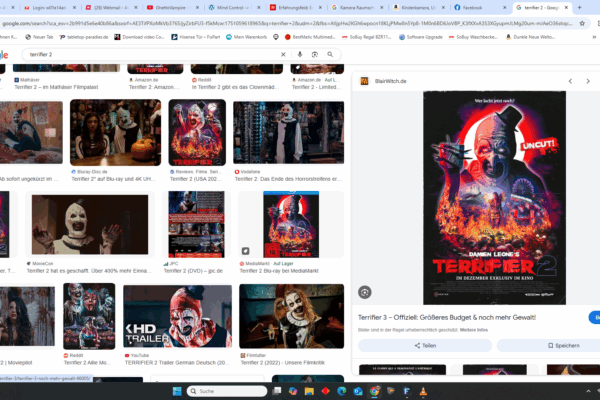
Task: Click the Google search input field
Action: click(x=153, y=54)
